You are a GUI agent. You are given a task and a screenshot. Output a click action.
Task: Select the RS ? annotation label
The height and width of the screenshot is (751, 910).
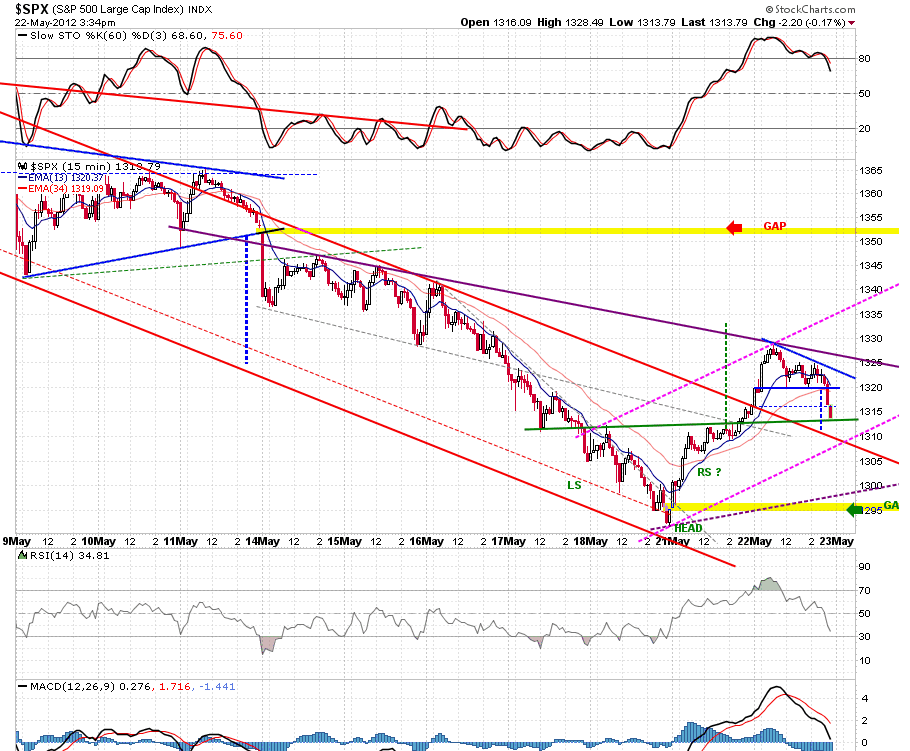(709, 472)
